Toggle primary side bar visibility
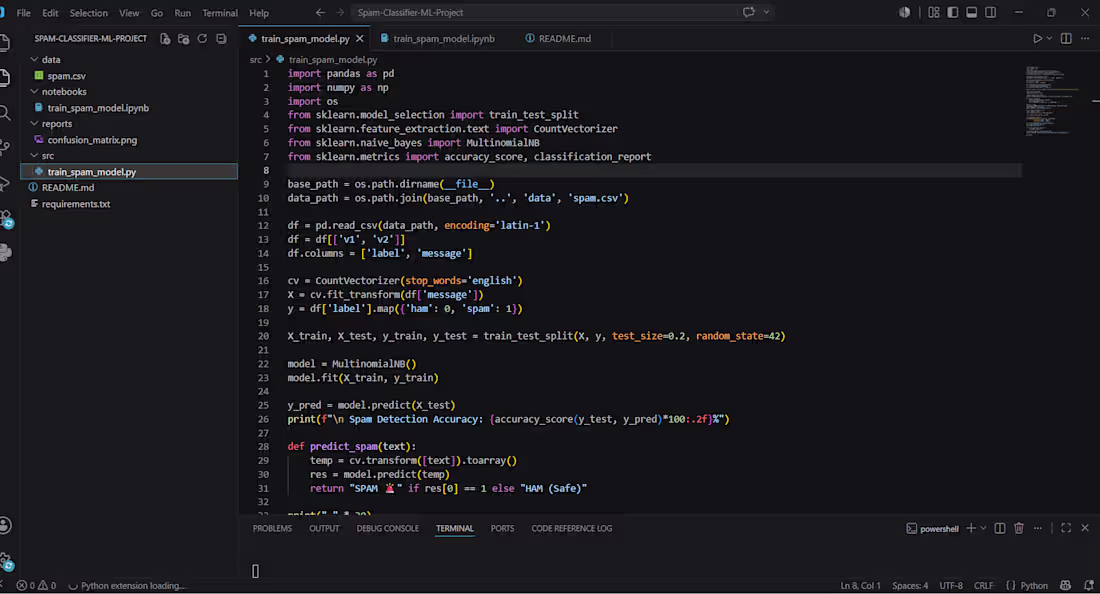Viewport: 1100px width, 594px height. click(953, 13)
